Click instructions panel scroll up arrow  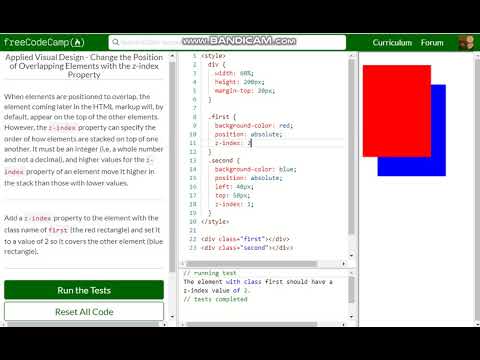(x=172, y=56)
